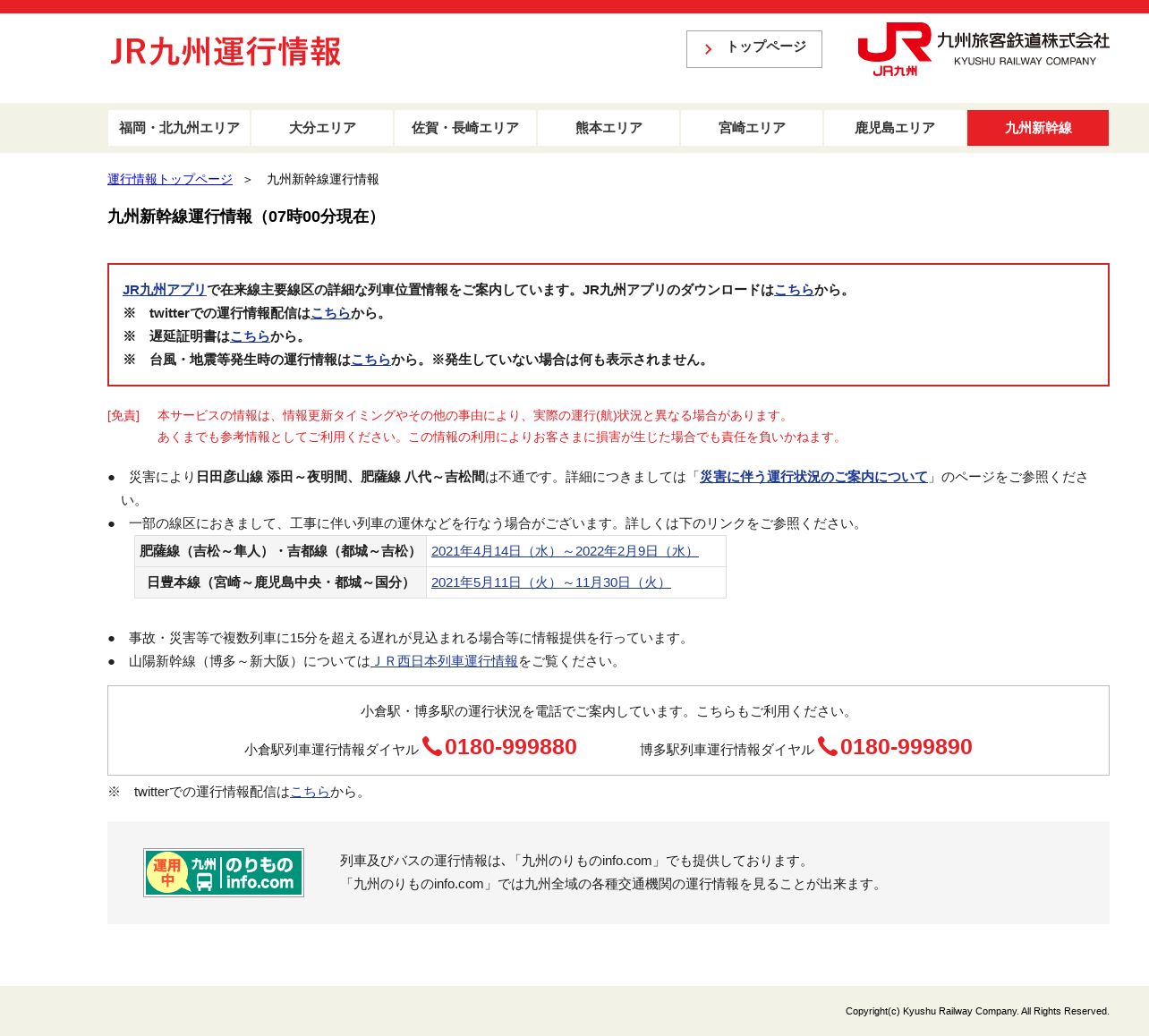Click the 博多駅列車運行情報ダイヤル label
The width and height of the screenshot is (1149, 1036).
click(727, 750)
